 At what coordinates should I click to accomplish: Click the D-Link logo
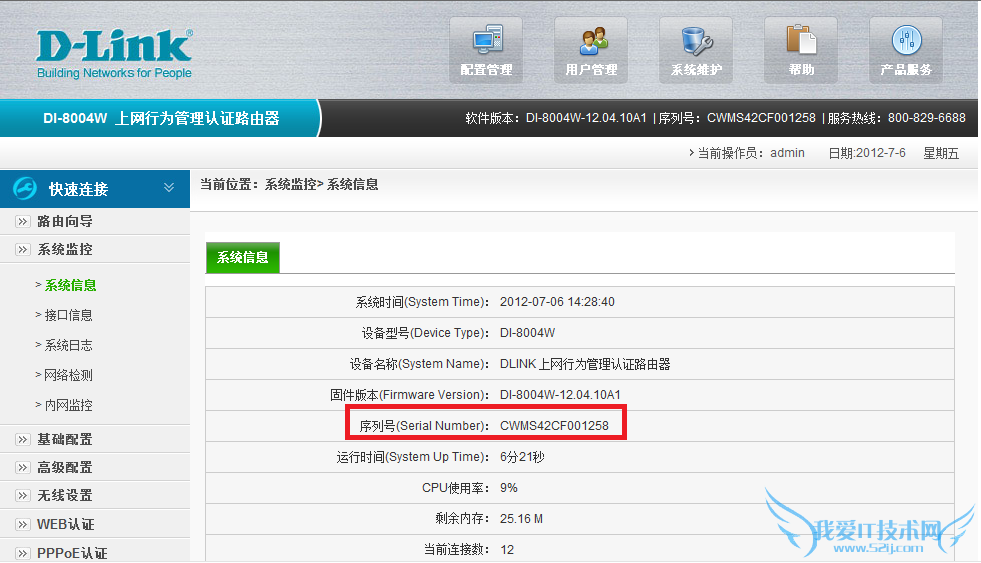(114, 54)
